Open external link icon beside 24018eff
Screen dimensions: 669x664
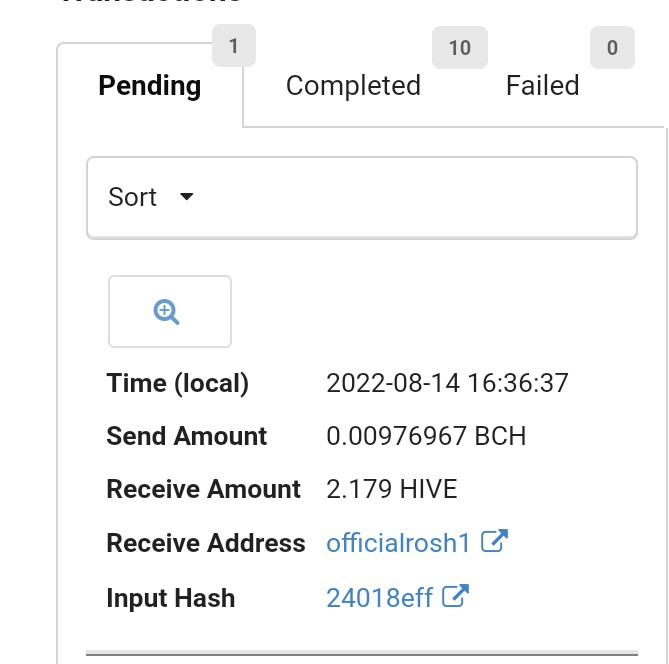click(455, 596)
